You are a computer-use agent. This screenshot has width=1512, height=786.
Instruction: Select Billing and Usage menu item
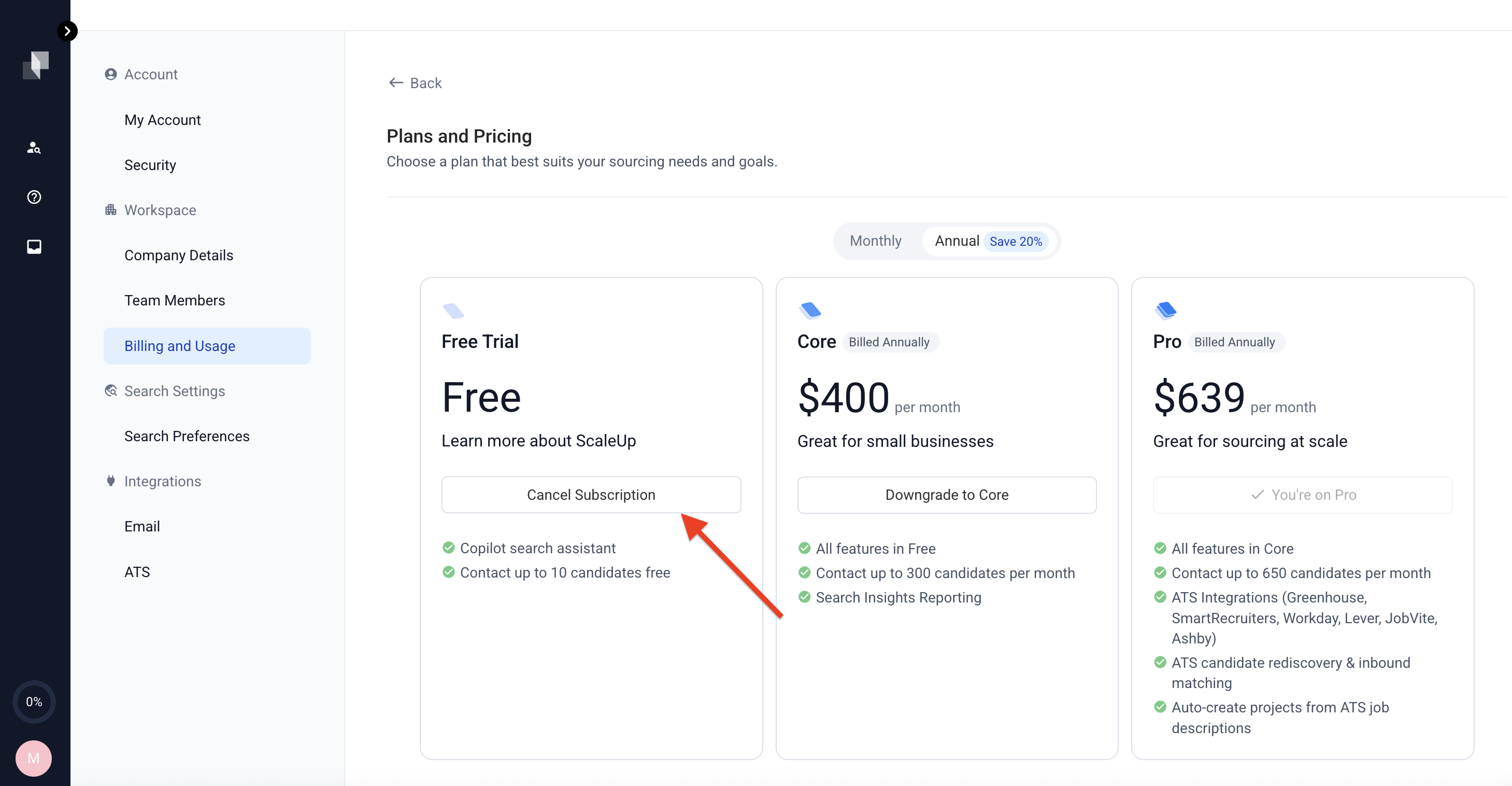(x=180, y=346)
